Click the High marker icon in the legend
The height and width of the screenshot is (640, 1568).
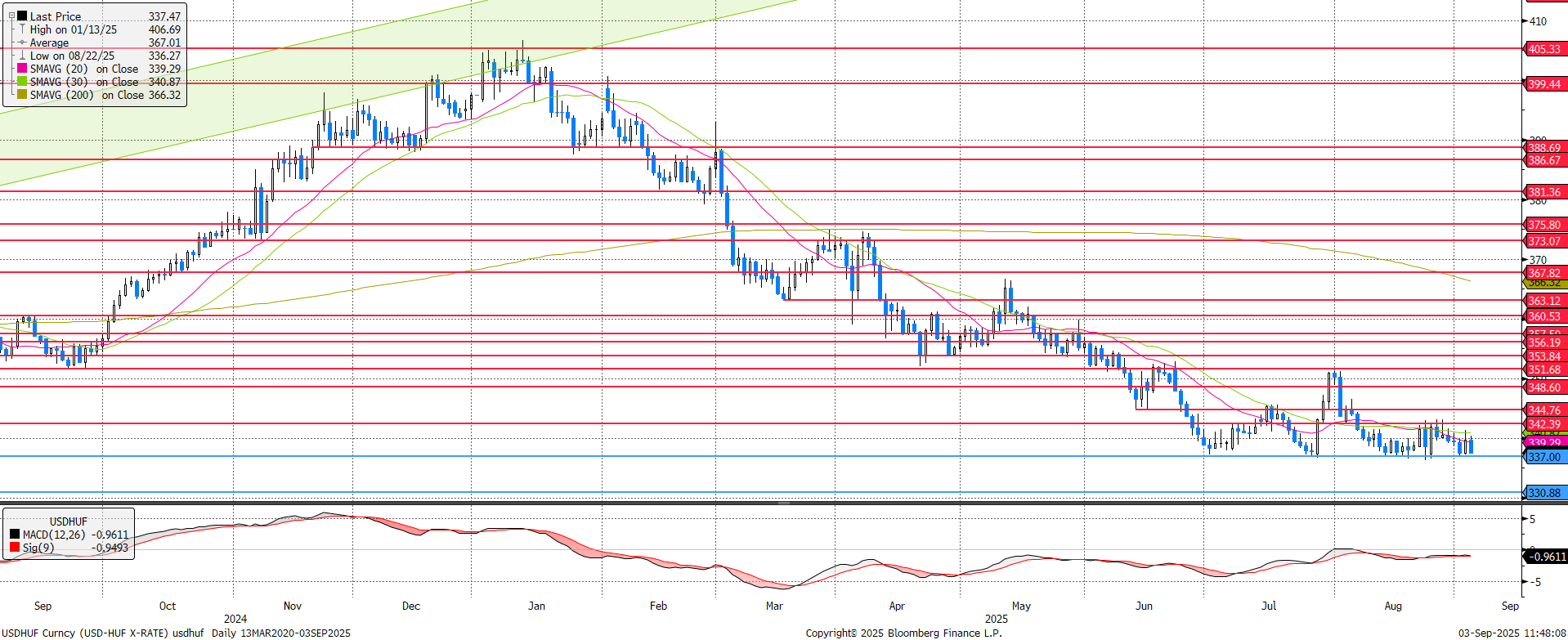coord(23,29)
